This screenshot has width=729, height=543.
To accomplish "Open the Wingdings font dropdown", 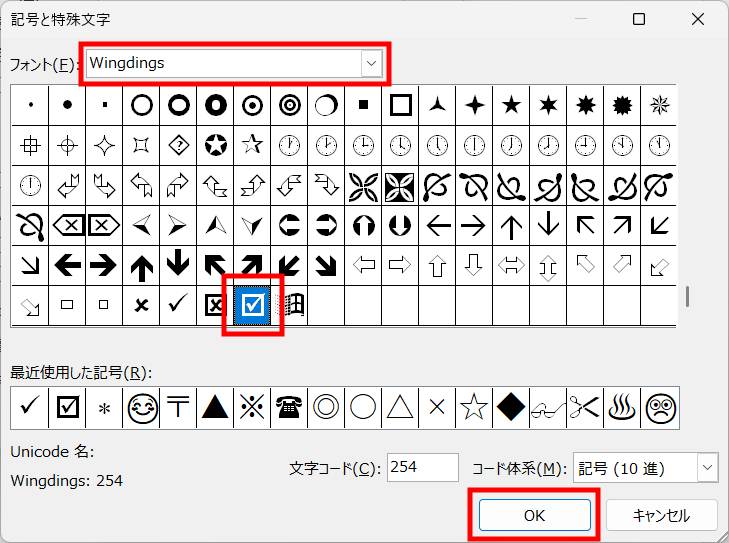I will click(371, 63).
